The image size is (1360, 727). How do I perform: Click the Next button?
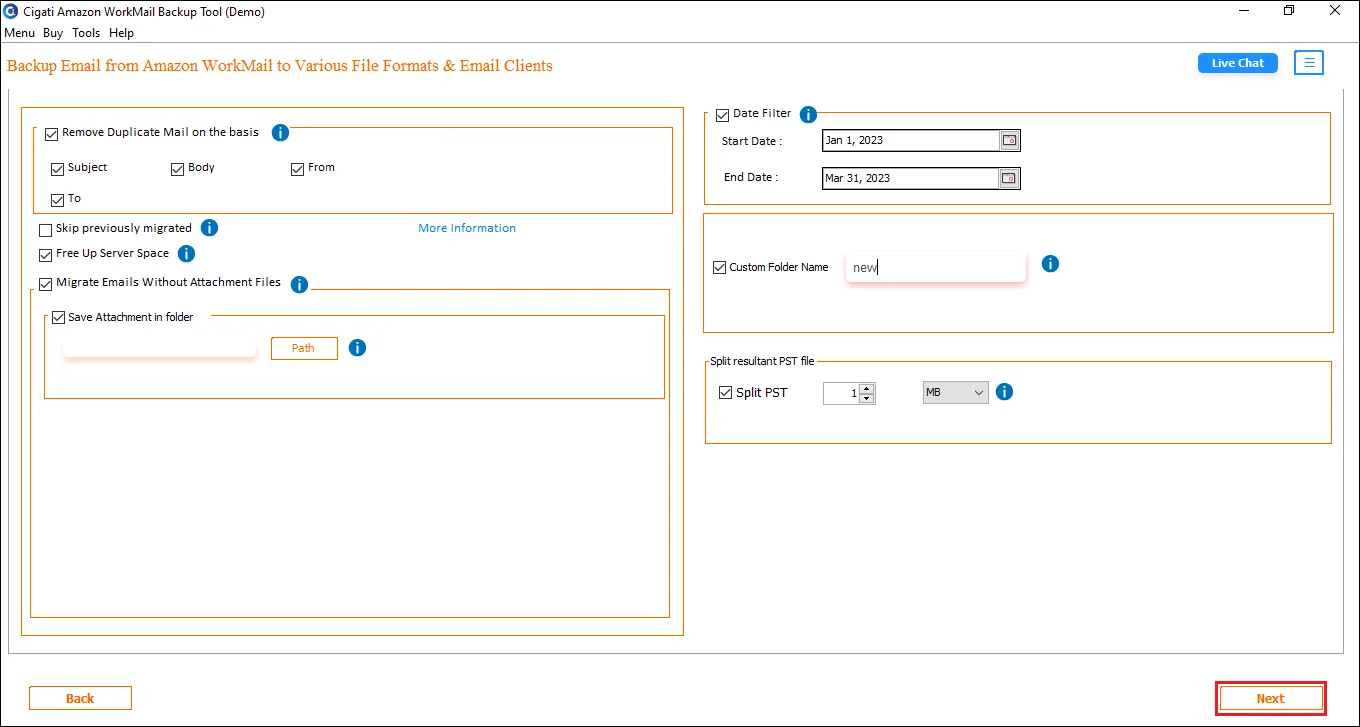pos(1271,699)
